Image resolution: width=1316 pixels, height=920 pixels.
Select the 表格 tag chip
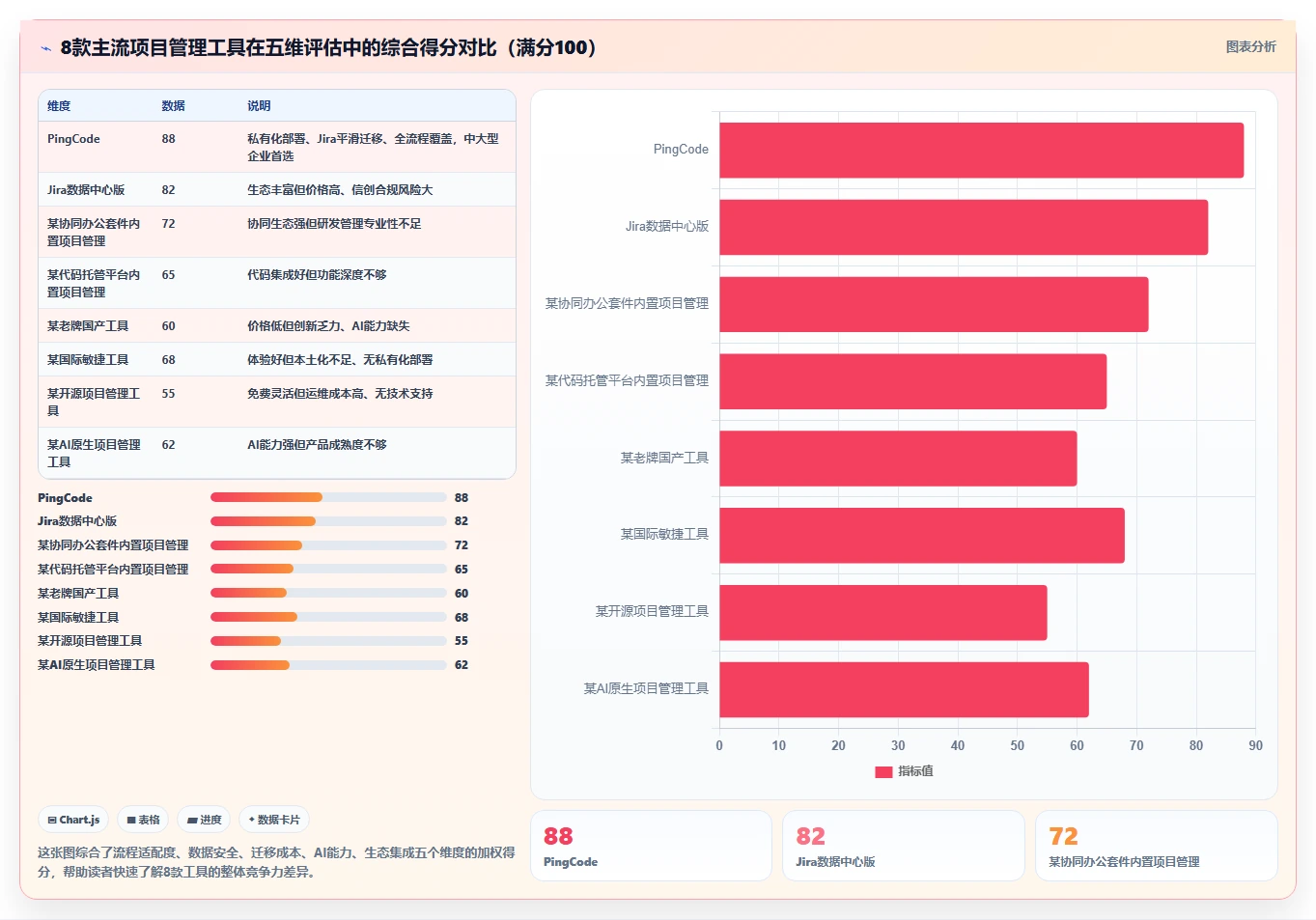143,820
